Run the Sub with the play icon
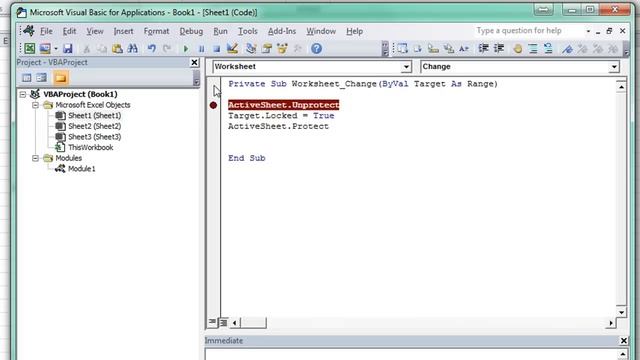This screenshot has height=360, width=640. 186,49
